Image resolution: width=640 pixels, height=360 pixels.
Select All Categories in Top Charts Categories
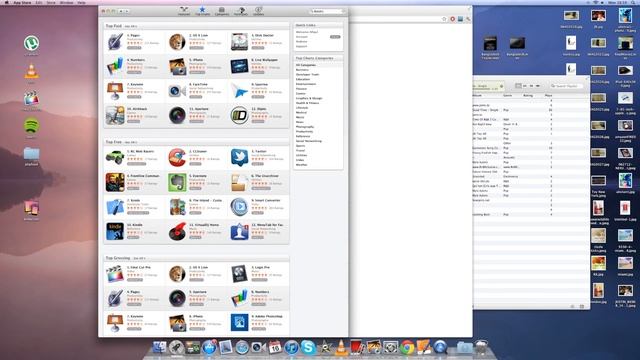[306, 65]
